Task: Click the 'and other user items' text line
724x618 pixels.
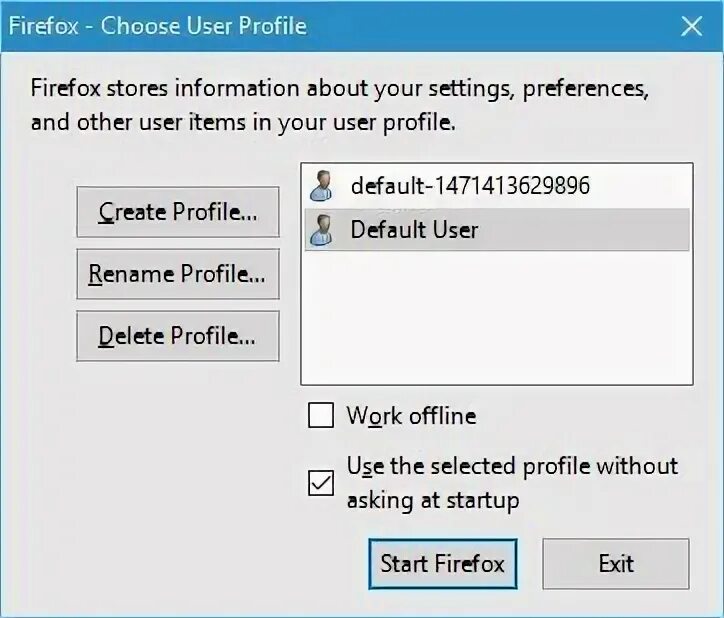Action: (243, 123)
